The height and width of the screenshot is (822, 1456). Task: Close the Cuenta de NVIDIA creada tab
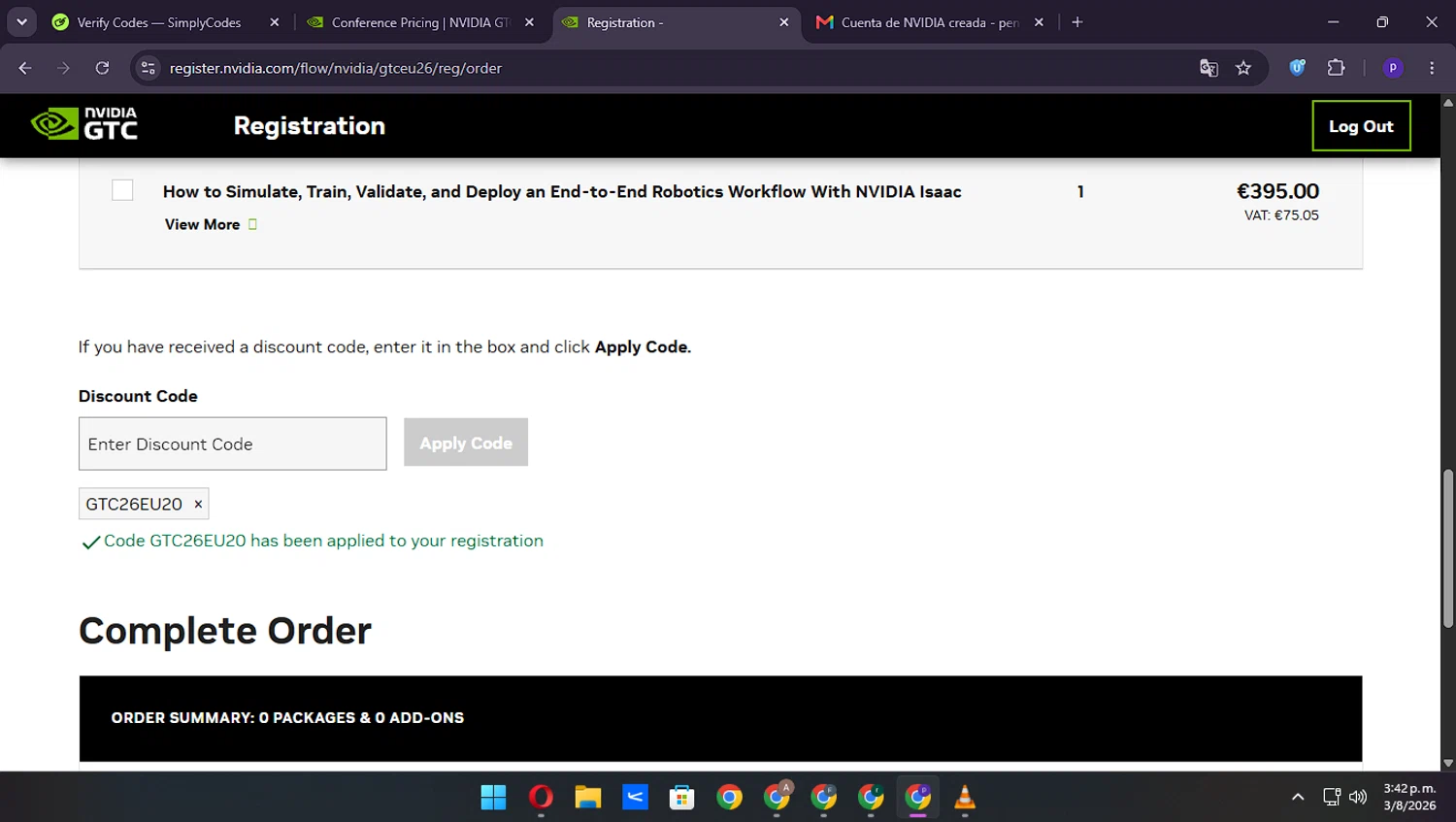click(1039, 22)
